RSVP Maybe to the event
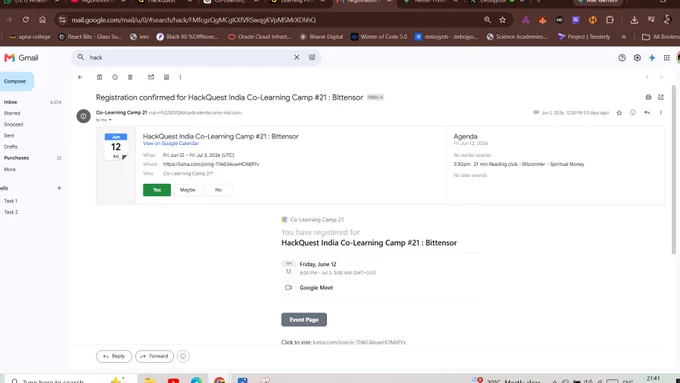The width and height of the screenshot is (680, 383). point(188,190)
